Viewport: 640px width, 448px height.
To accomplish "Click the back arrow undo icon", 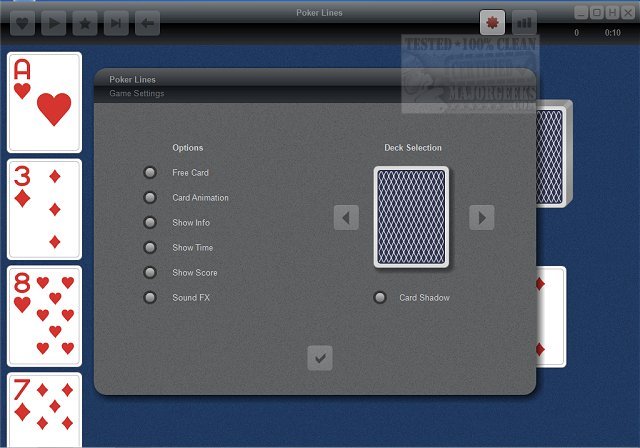I will [147, 23].
